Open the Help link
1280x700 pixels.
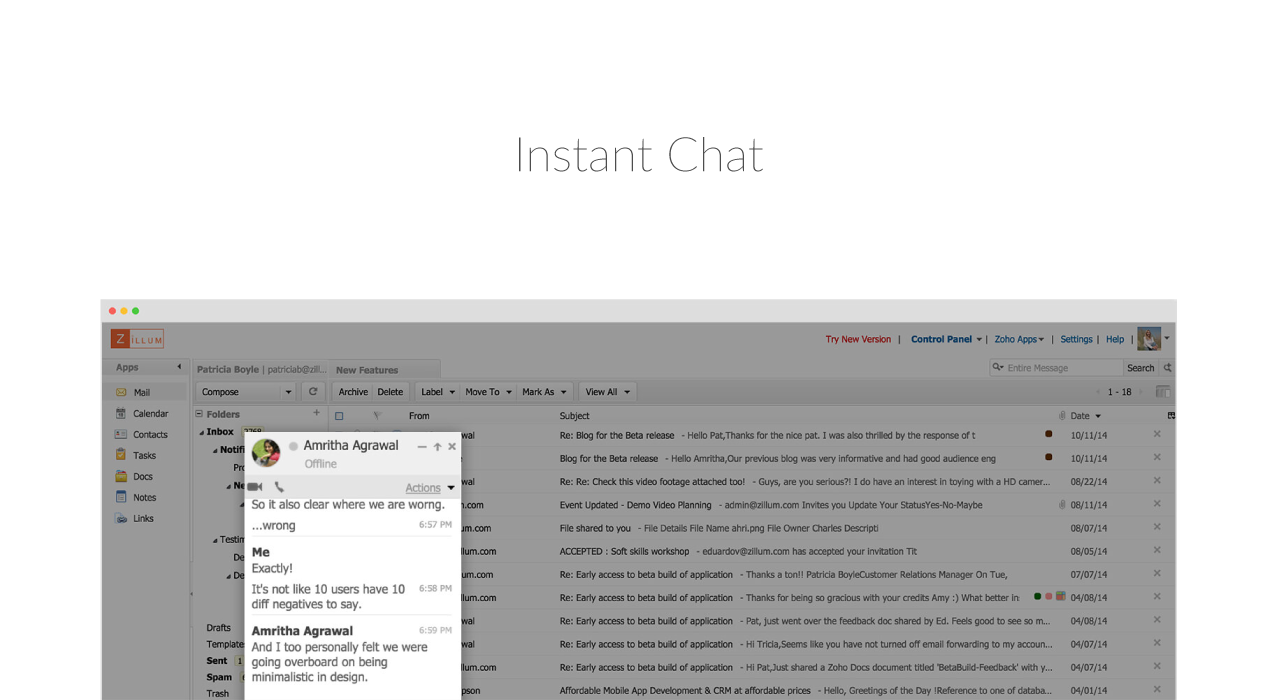point(1115,339)
